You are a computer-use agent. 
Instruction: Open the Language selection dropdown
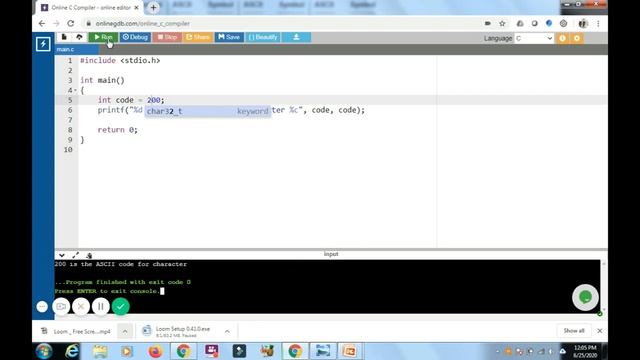tap(533, 38)
